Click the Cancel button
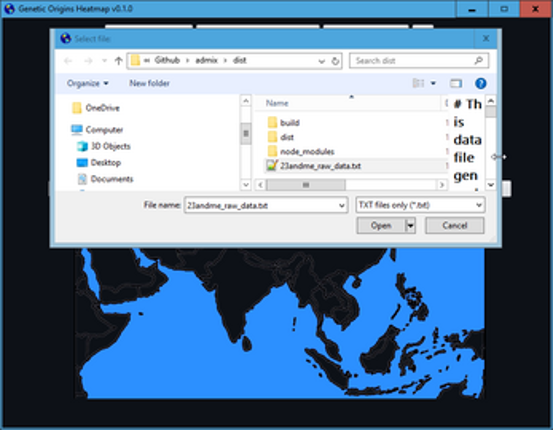553x430 pixels. pos(455,225)
